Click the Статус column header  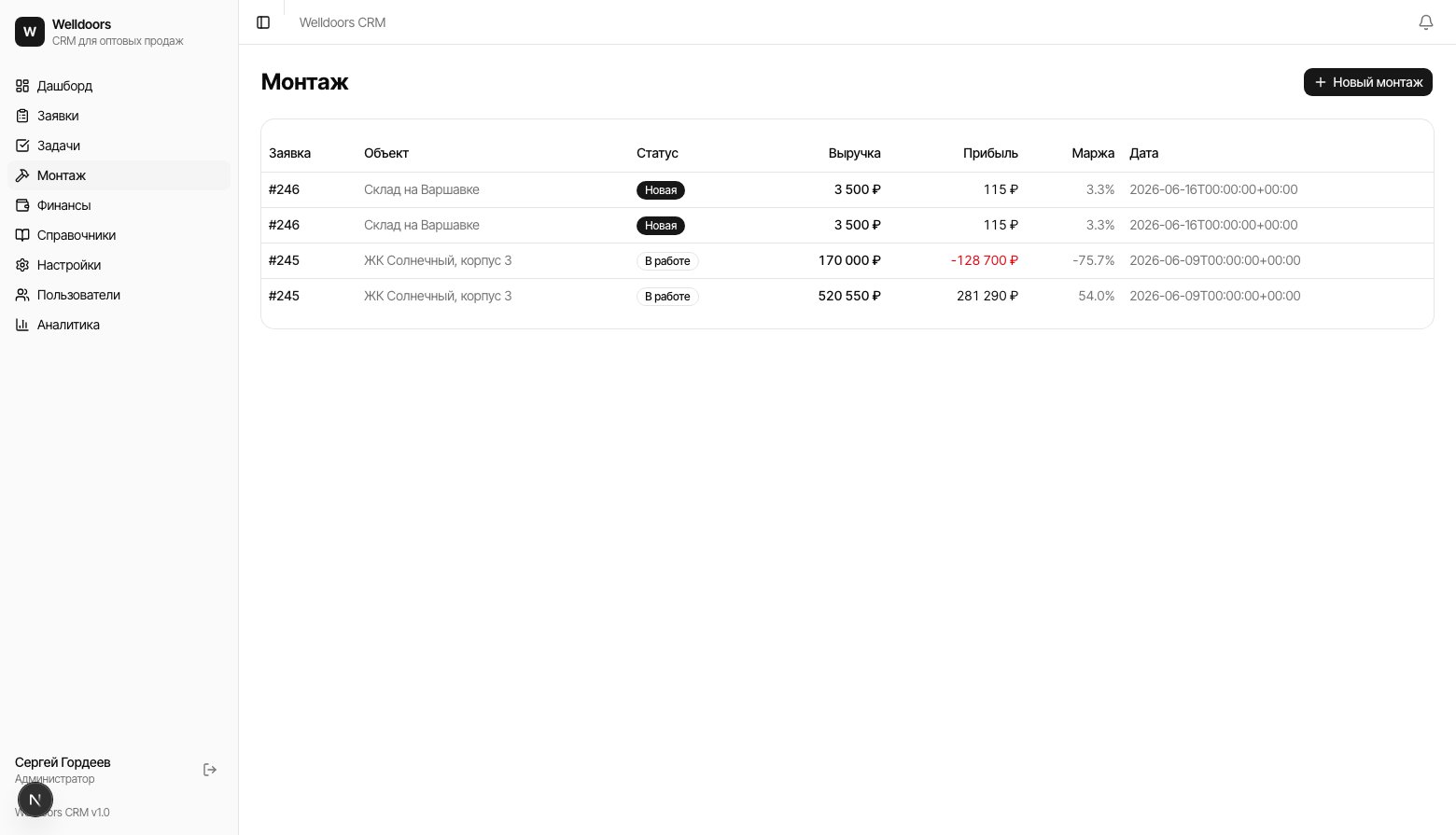pyautogui.click(x=657, y=153)
